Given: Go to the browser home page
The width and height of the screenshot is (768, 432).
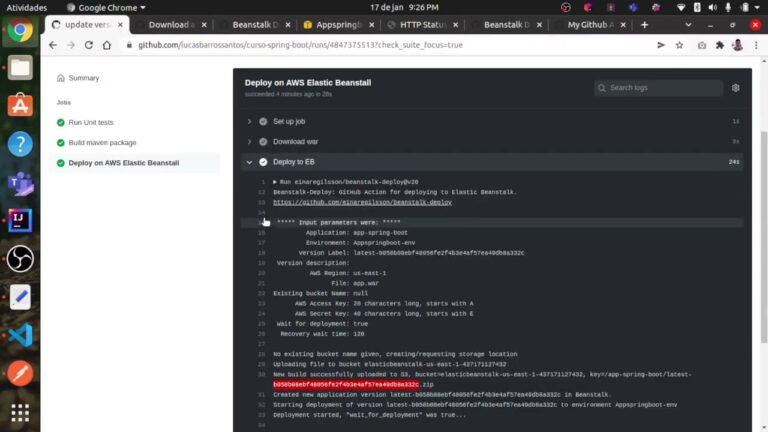Looking at the screenshot, I should (107, 45).
